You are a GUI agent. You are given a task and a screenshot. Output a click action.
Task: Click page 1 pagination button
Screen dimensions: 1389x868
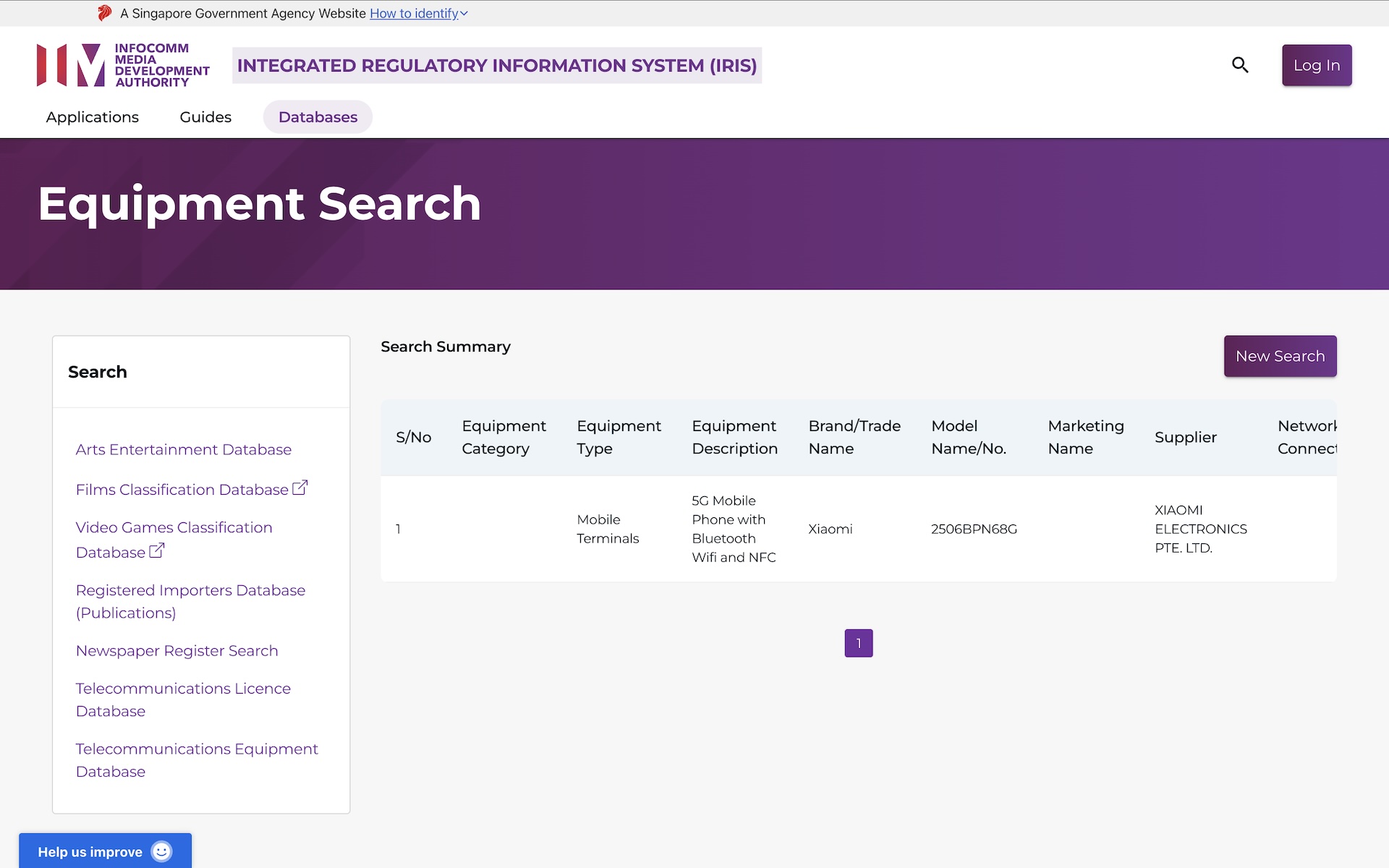[x=858, y=643]
